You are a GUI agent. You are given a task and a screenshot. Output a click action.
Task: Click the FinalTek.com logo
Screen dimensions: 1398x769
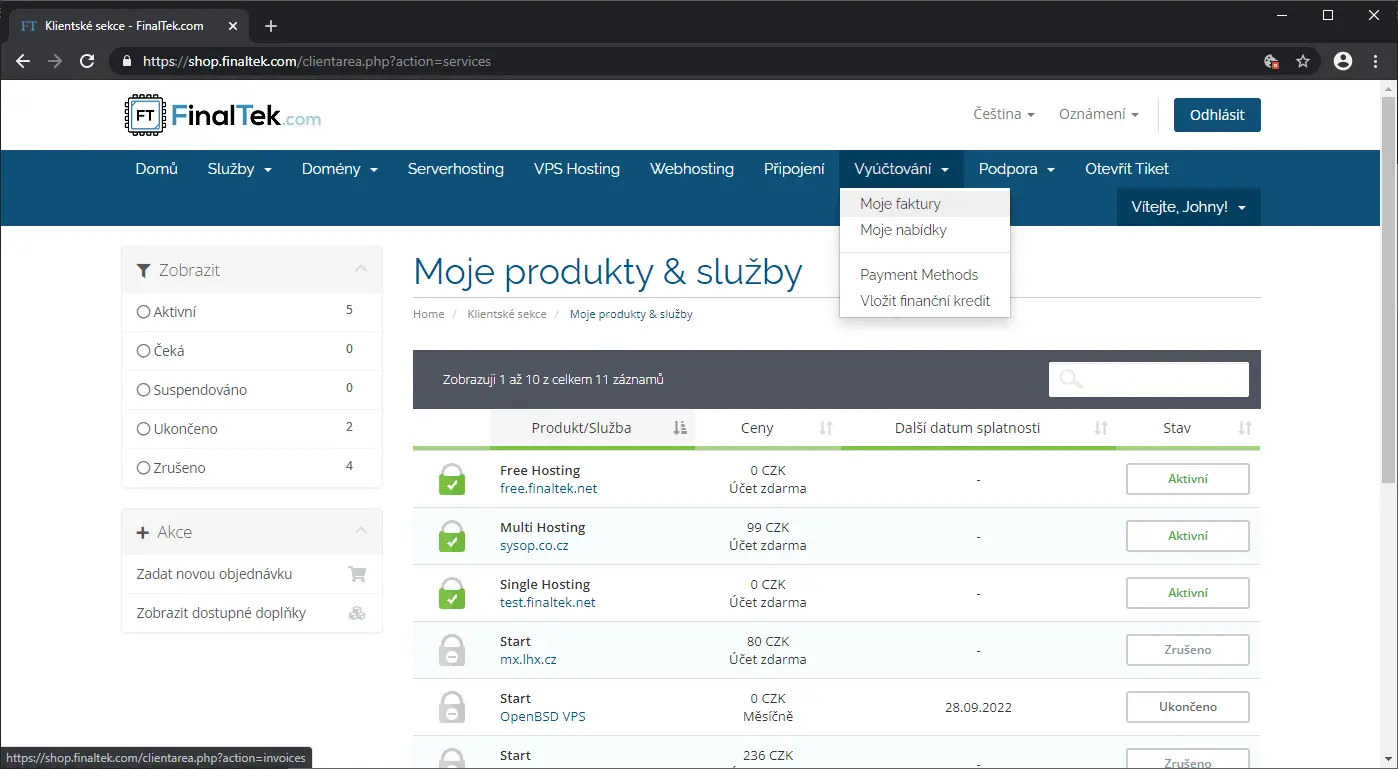223,116
